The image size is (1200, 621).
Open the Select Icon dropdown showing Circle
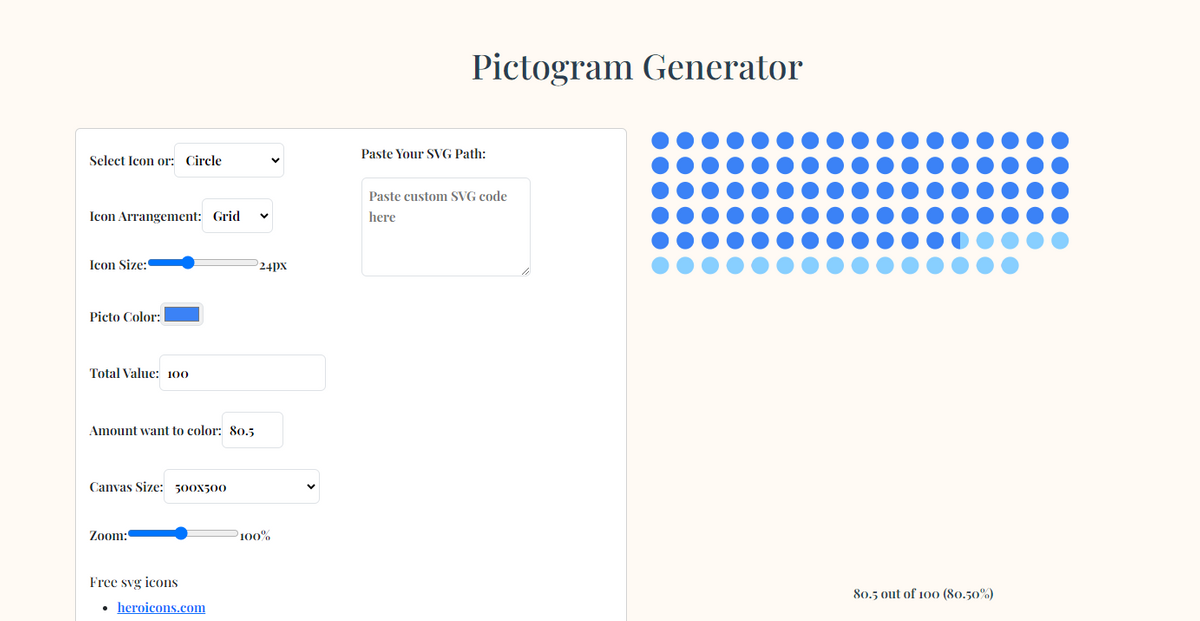[229, 160]
